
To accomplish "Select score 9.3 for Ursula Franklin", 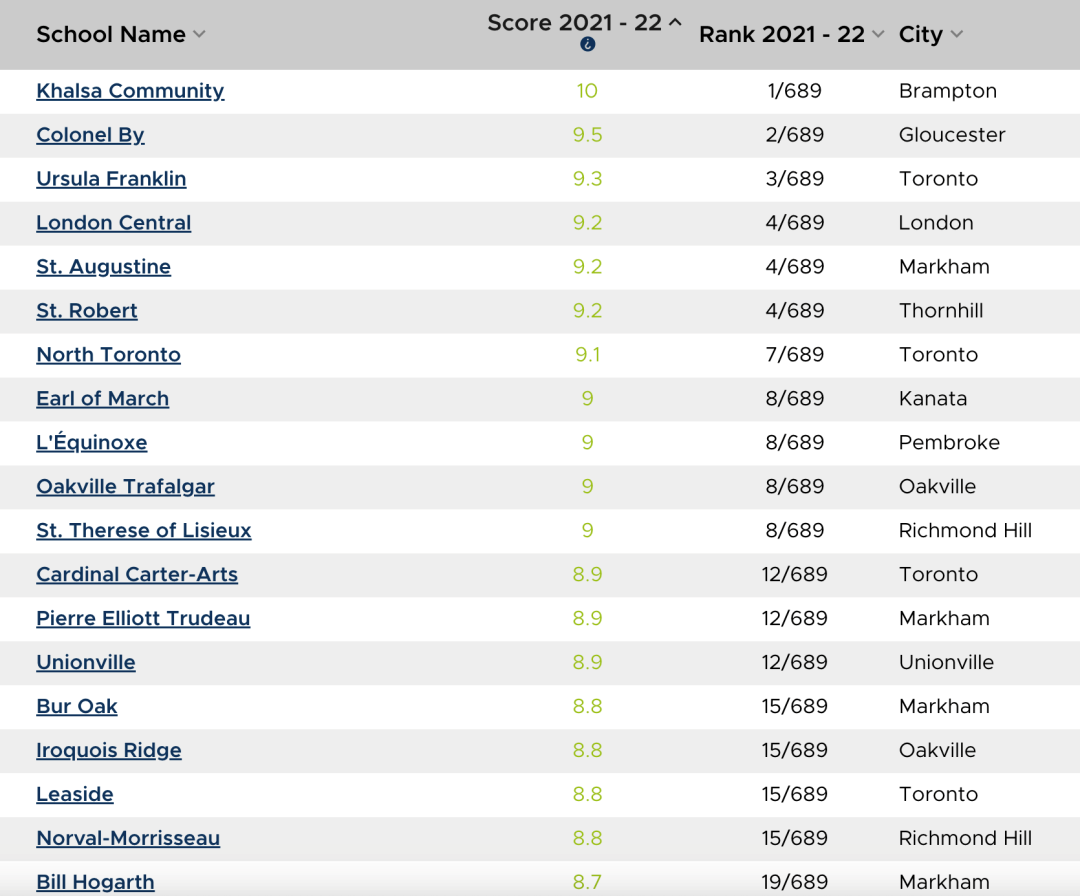I will (x=588, y=179).
